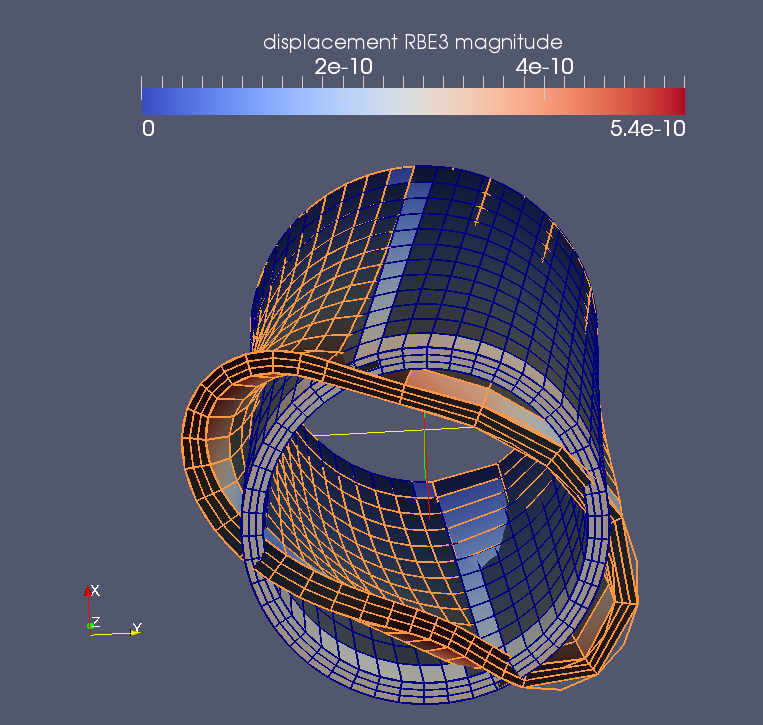Click the '2e-10' tick label on the color bar
Screen dimensions: 763x725
(344, 67)
